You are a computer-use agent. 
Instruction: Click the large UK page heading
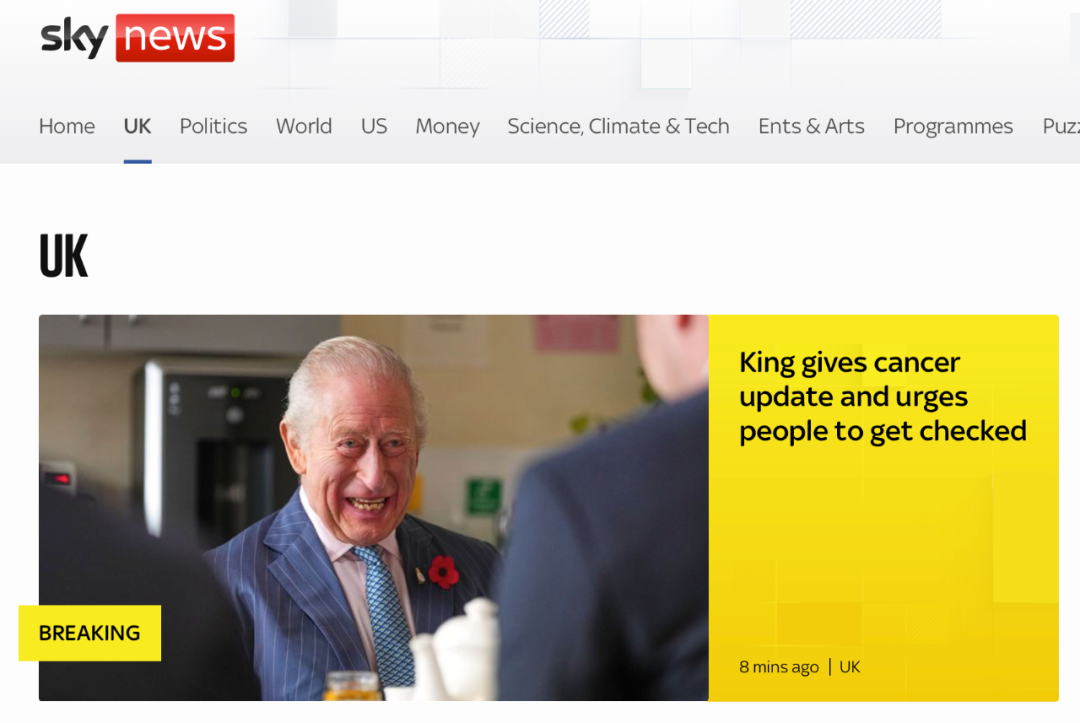pos(63,255)
